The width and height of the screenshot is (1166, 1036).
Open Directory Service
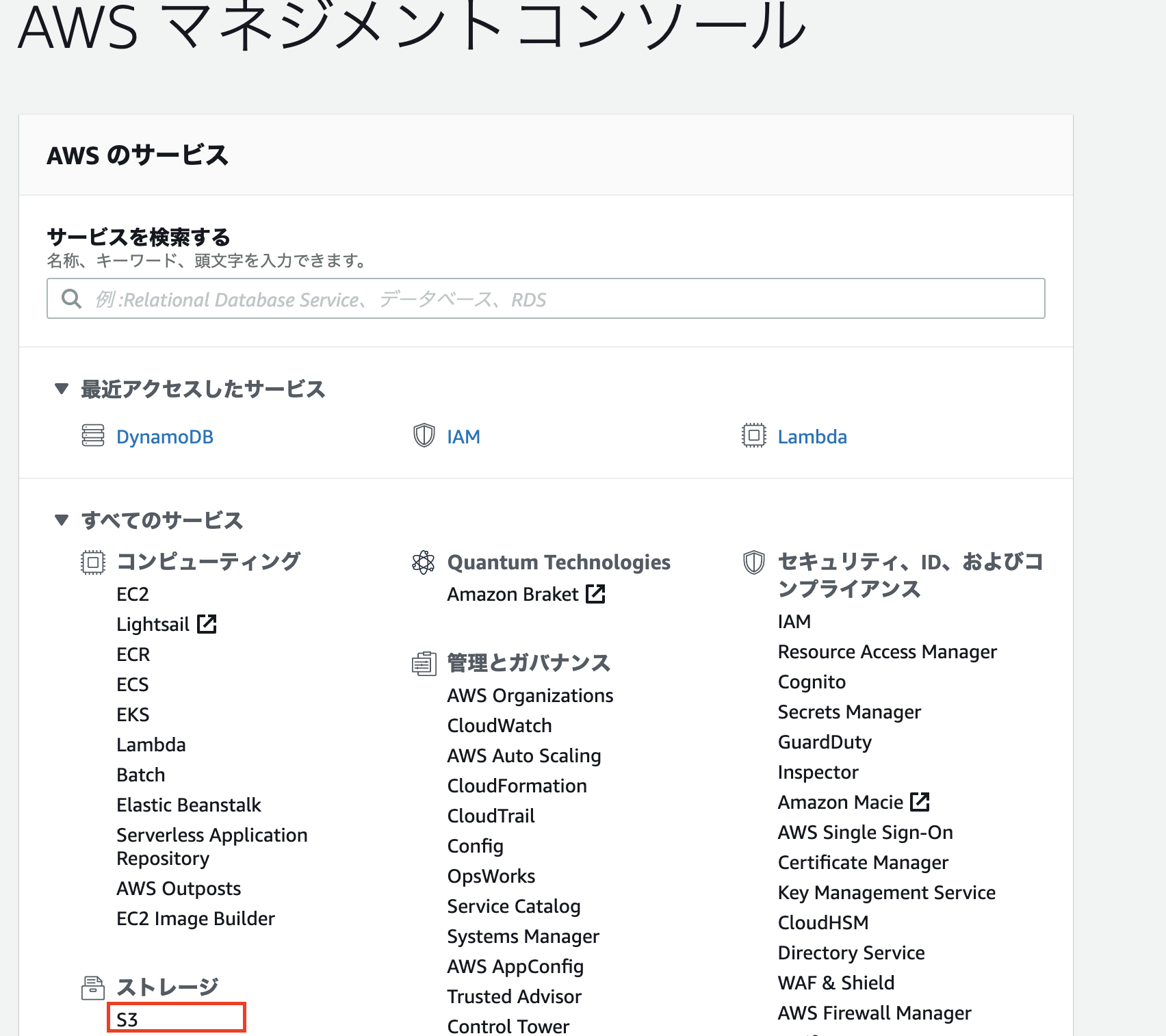(852, 953)
